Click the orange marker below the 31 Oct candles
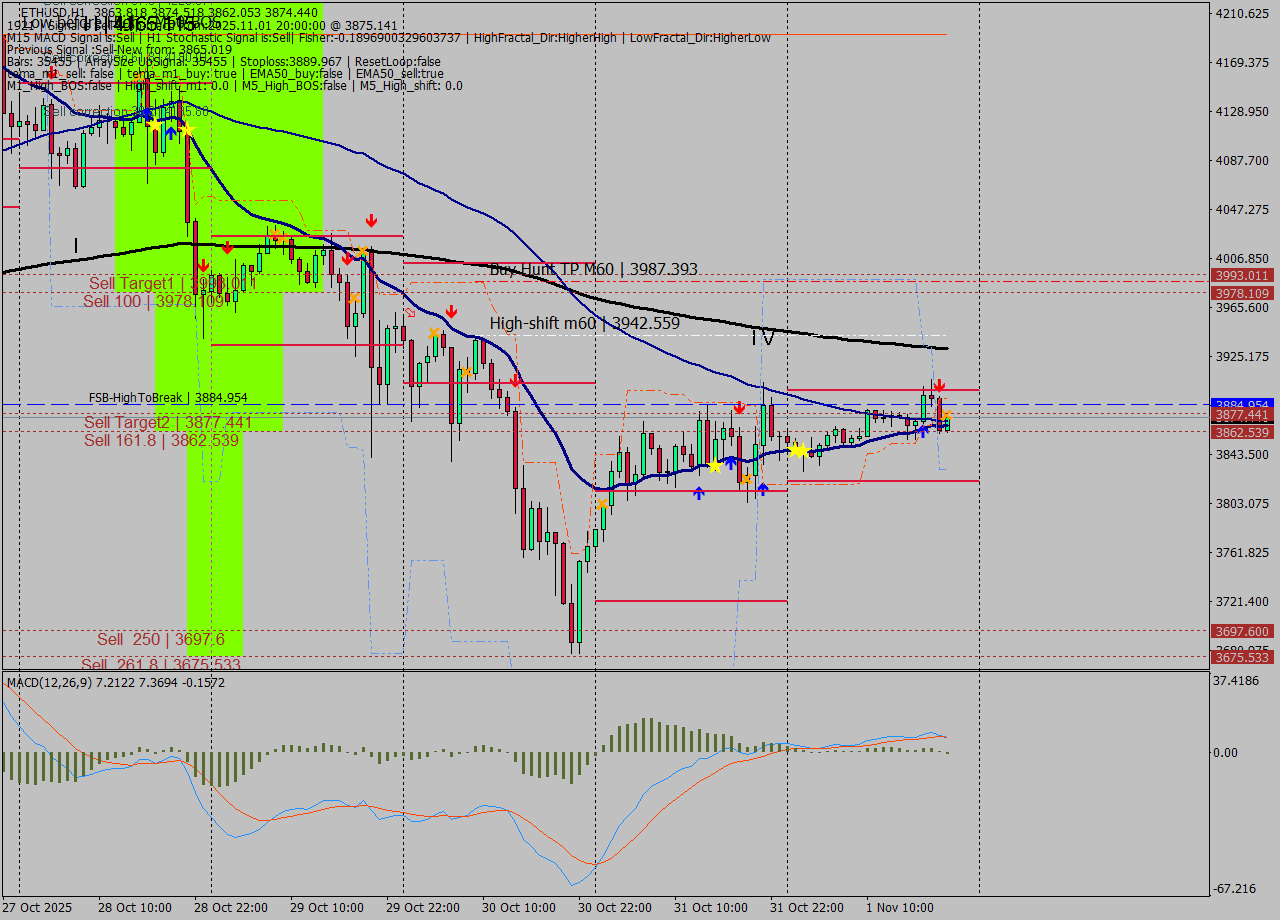This screenshot has height=920, width=1280. coord(747,479)
